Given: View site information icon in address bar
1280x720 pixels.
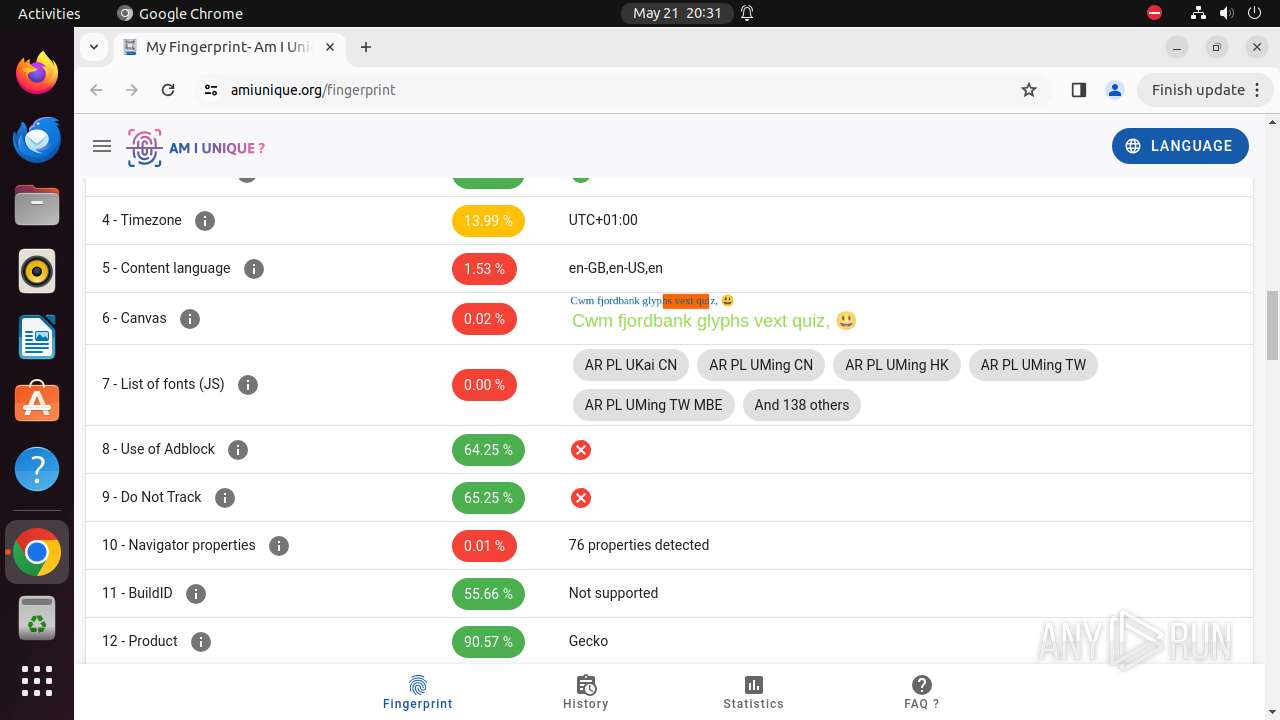Looking at the screenshot, I should [210, 90].
